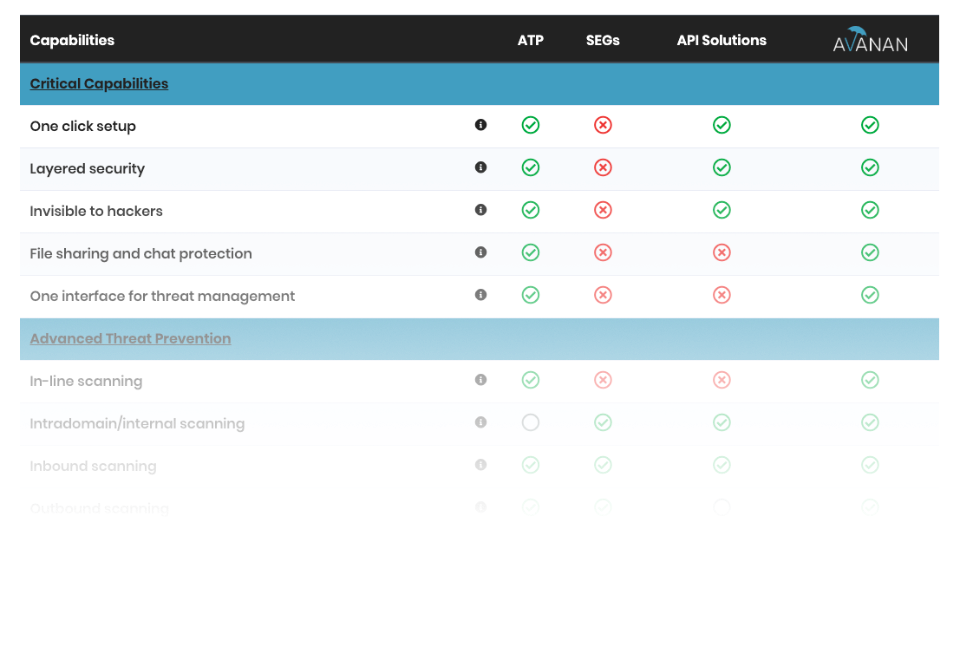Click API Solutions checkmark for Invisible to hackers
Image resolution: width=960 pixels, height=667 pixels.
(722, 210)
